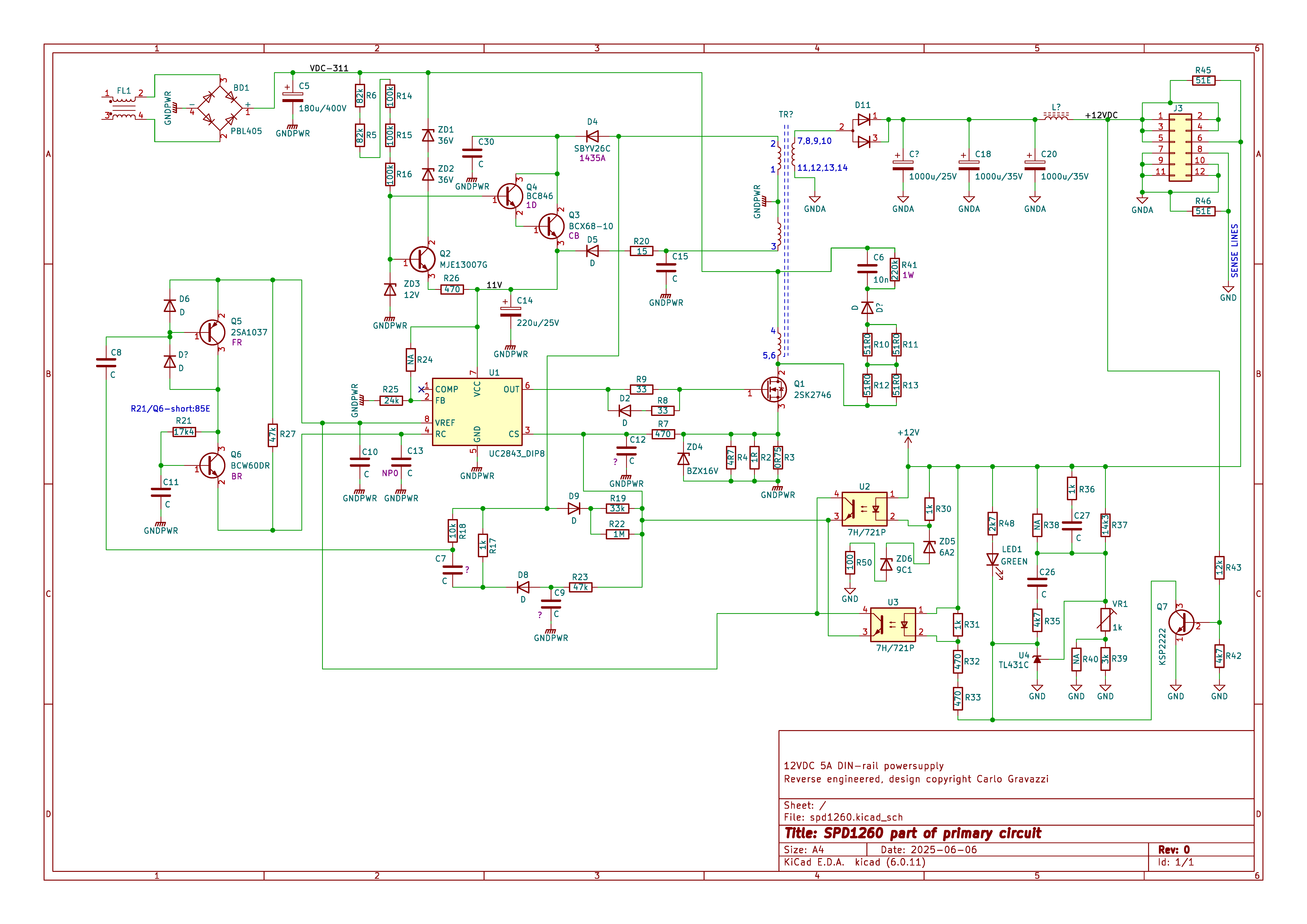This screenshot has width=1307, height=924.
Task: Click the 12VDC 5A DIN-rail powersupply comment
Action: (x=864, y=766)
